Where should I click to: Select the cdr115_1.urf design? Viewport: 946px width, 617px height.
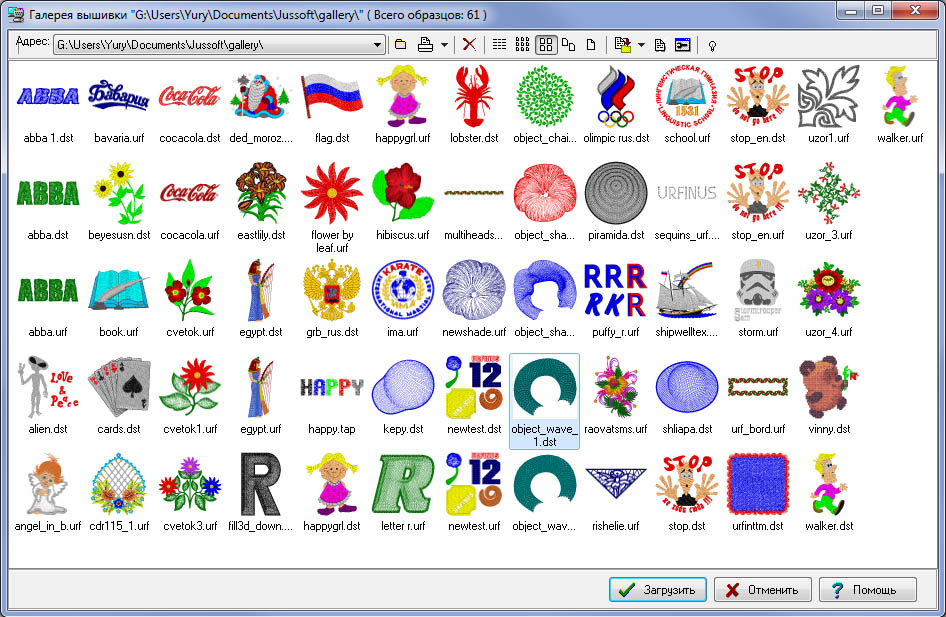[x=119, y=485]
